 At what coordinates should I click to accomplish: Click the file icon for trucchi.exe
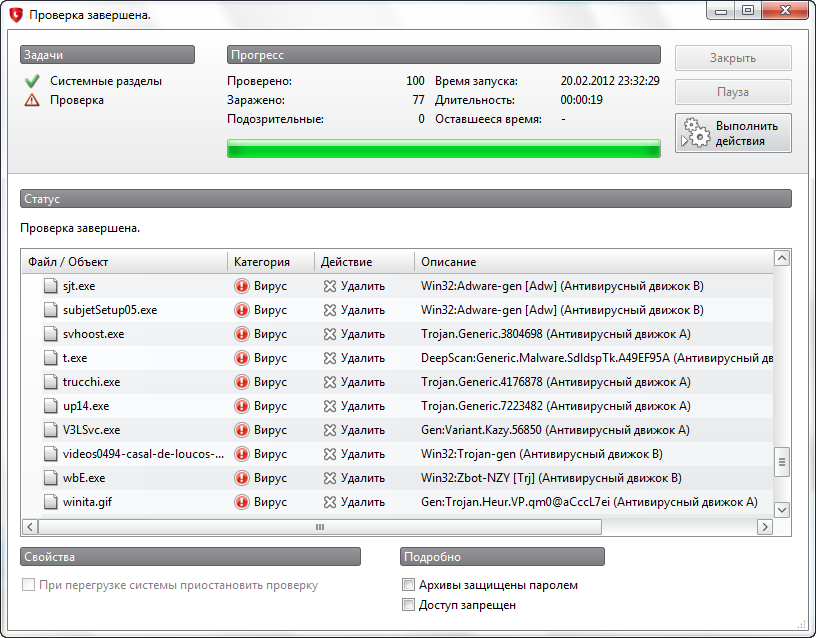50,381
